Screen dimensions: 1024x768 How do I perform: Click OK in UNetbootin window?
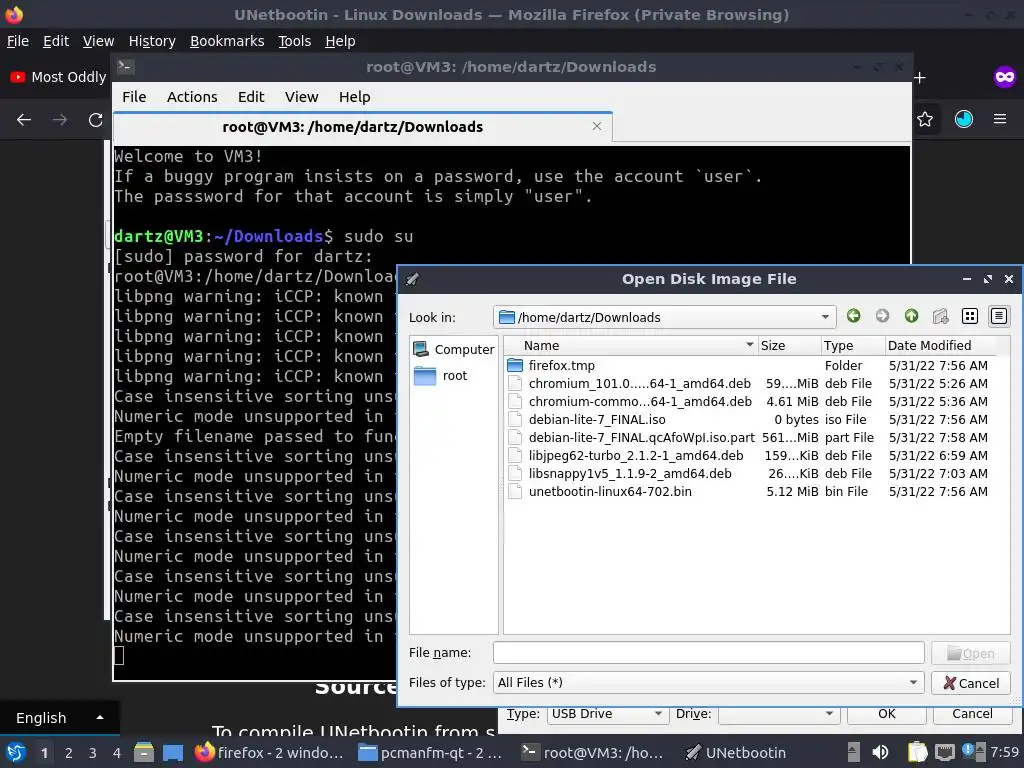(x=886, y=714)
